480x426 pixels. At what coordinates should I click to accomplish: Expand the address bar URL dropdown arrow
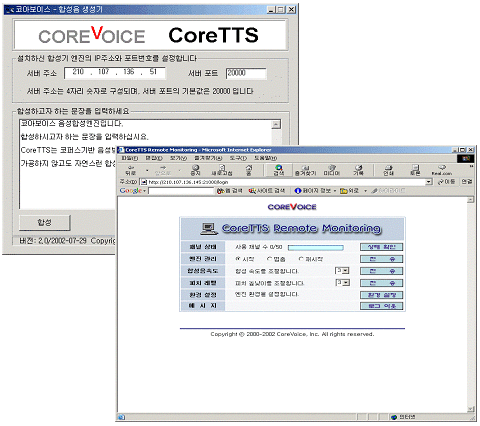pyautogui.click(x=429, y=182)
